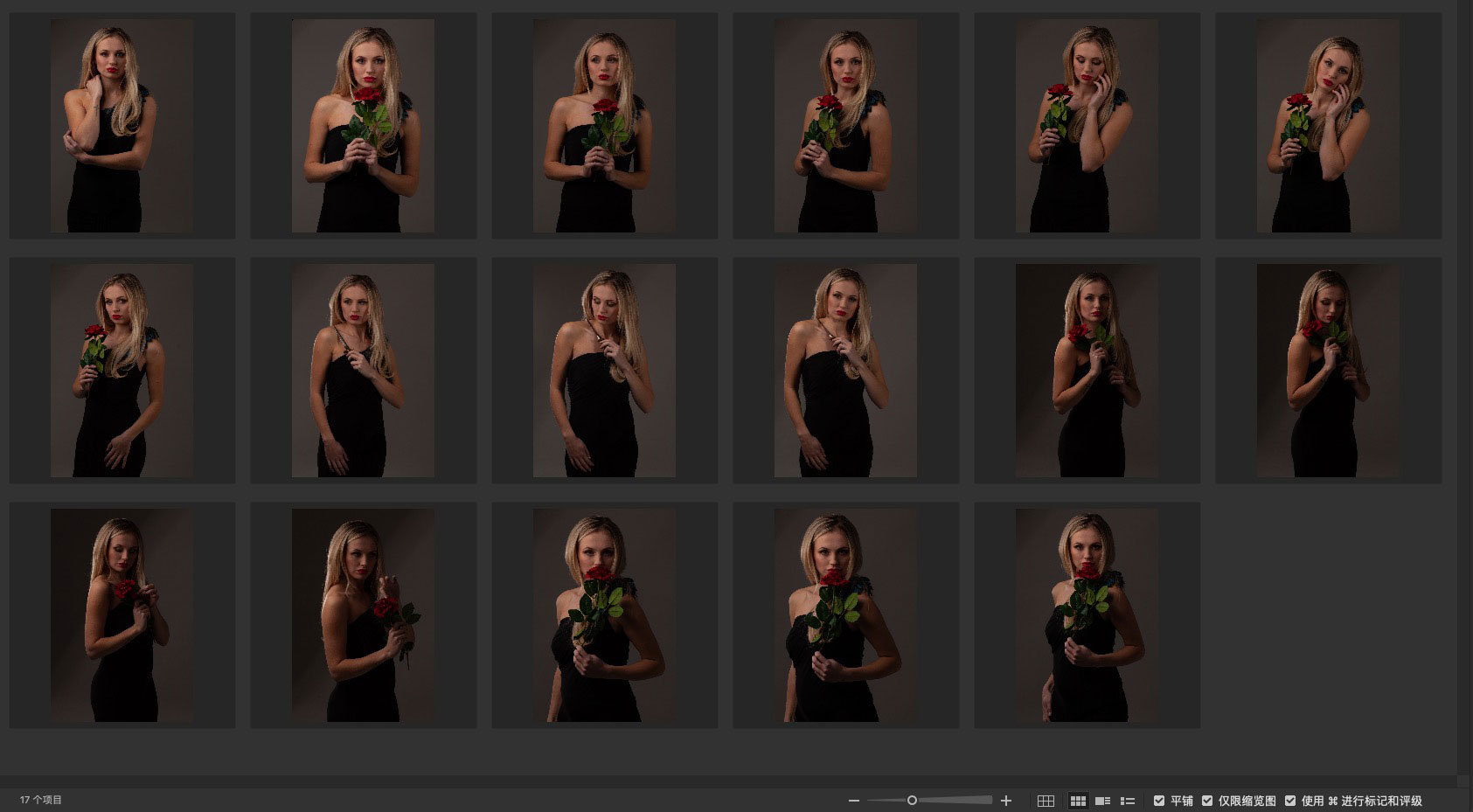Image resolution: width=1473 pixels, height=812 pixels.
Task: Click the lock thumbnail grid icon
Action: [x=1046, y=801]
